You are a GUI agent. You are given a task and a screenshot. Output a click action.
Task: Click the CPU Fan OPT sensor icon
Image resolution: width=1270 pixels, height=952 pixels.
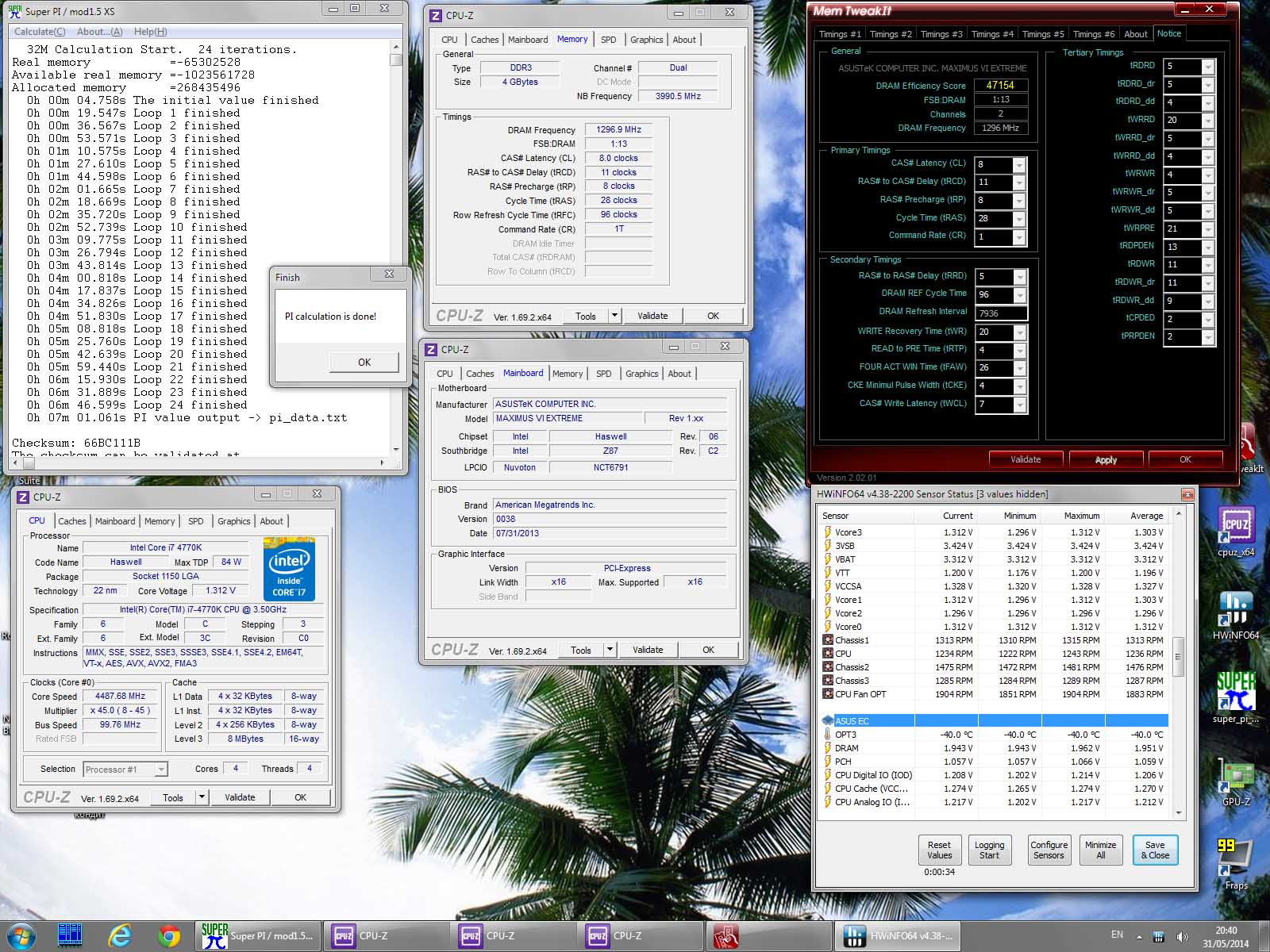(x=828, y=694)
